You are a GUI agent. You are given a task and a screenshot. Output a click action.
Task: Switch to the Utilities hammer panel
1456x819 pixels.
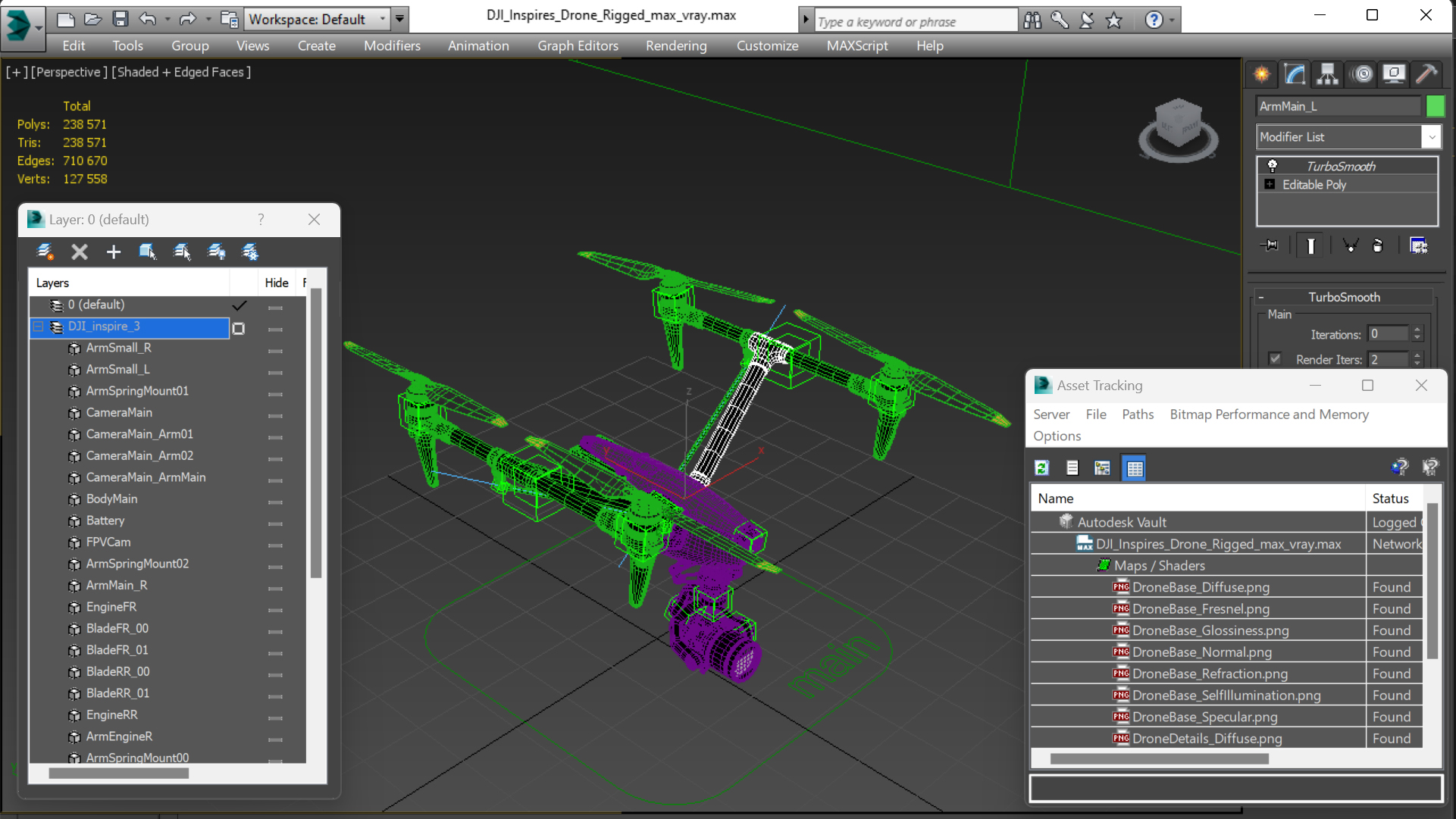(x=1426, y=74)
